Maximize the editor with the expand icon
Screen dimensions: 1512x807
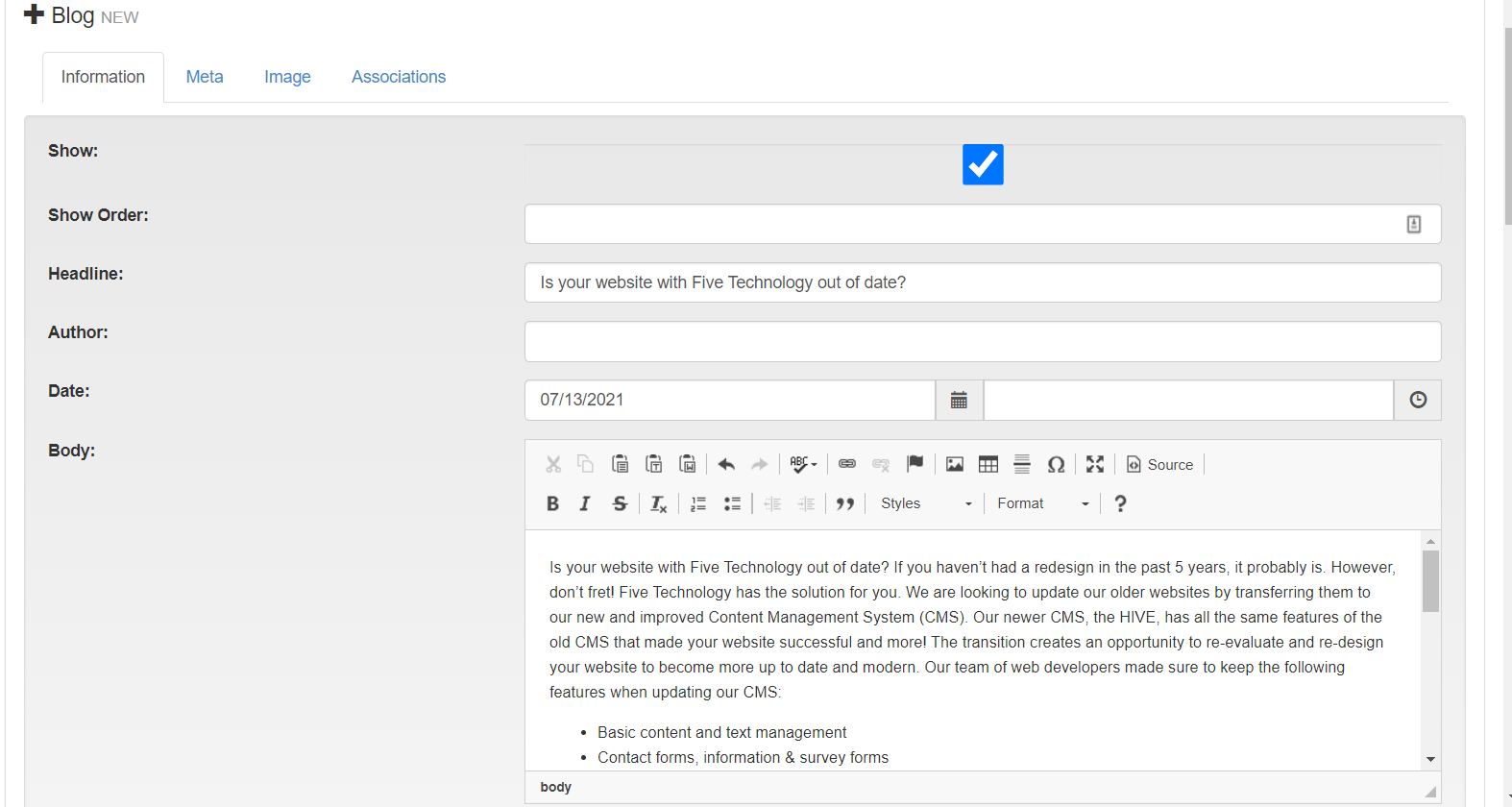(x=1095, y=465)
